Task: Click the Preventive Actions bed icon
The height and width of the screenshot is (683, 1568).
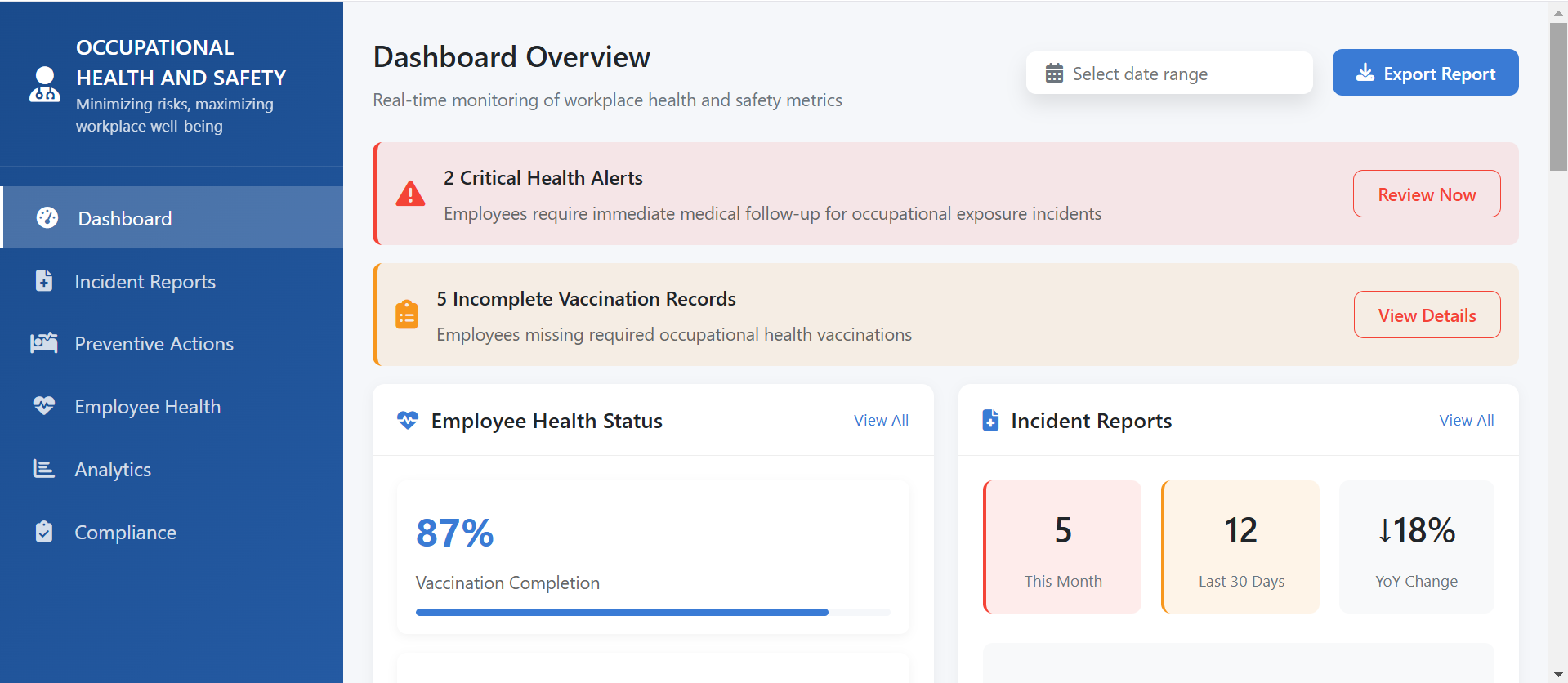Action: [44, 343]
